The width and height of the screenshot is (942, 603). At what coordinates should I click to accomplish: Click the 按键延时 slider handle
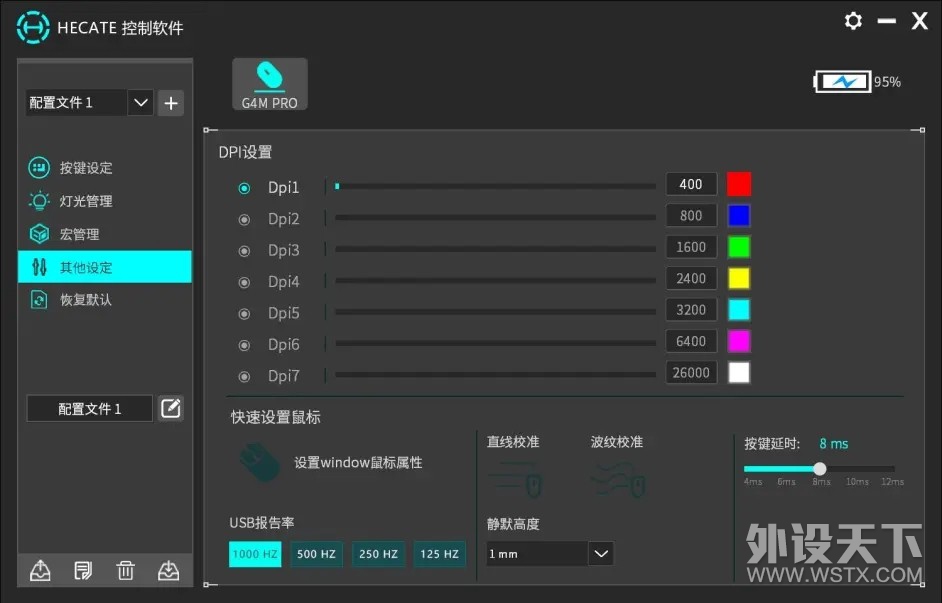coord(819,468)
